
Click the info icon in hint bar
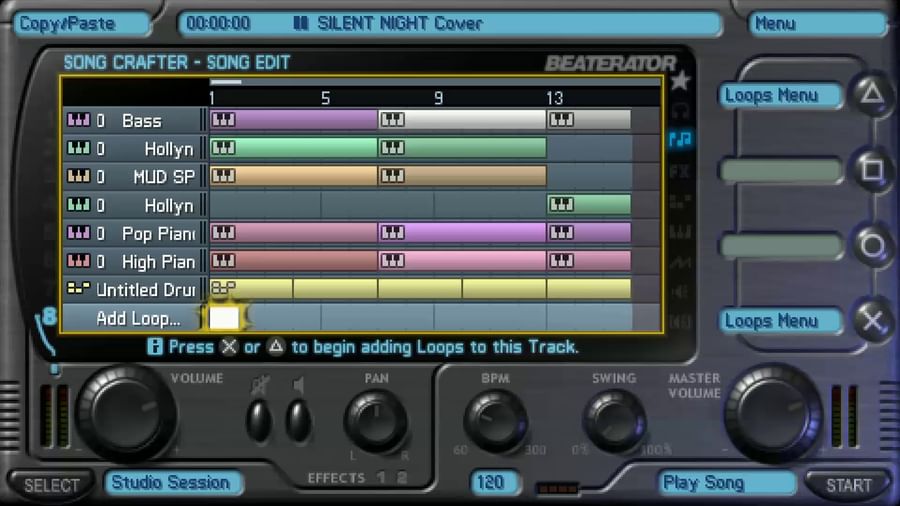click(155, 347)
